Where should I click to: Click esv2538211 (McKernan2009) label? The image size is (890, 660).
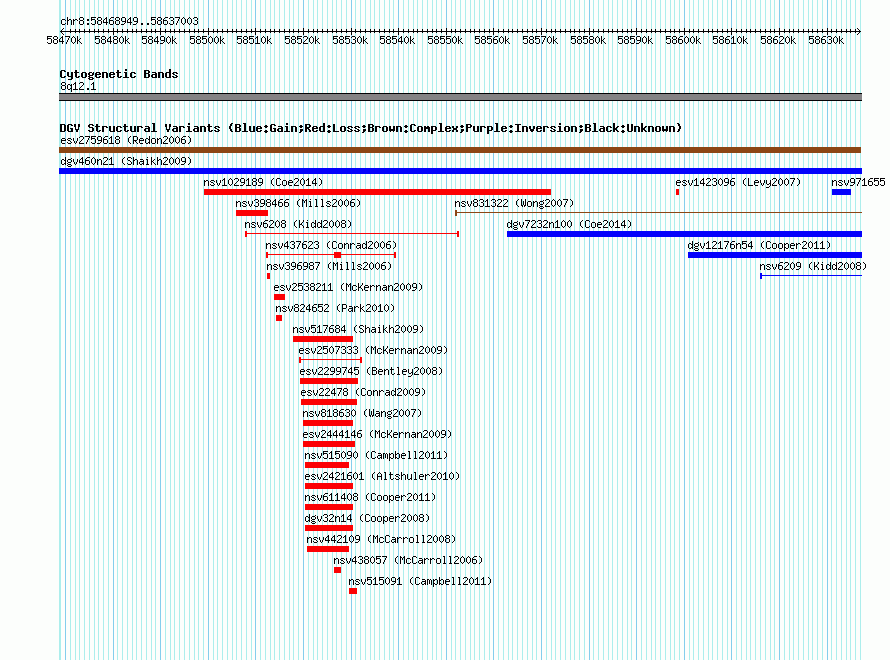point(349,287)
